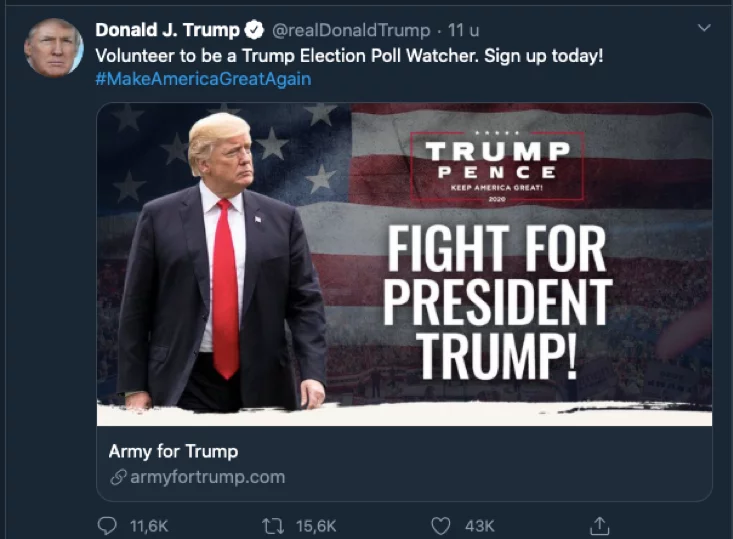
Task: Click the link chain icon beside armyfortrump.com
Action: coord(118,477)
